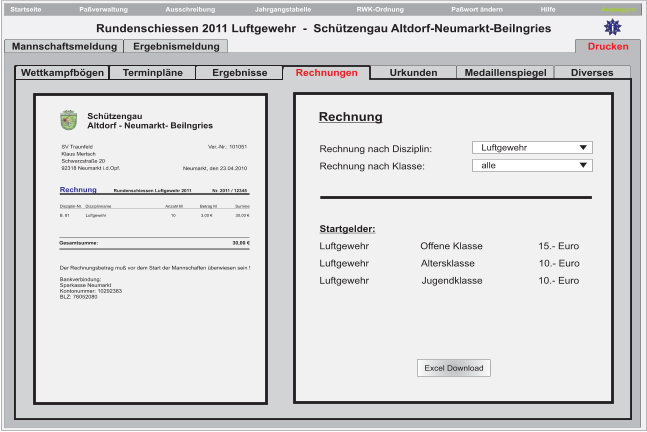This screenshot has height=432, width=647.
Task: Go to Startseite in top menu
Action: 26,9
